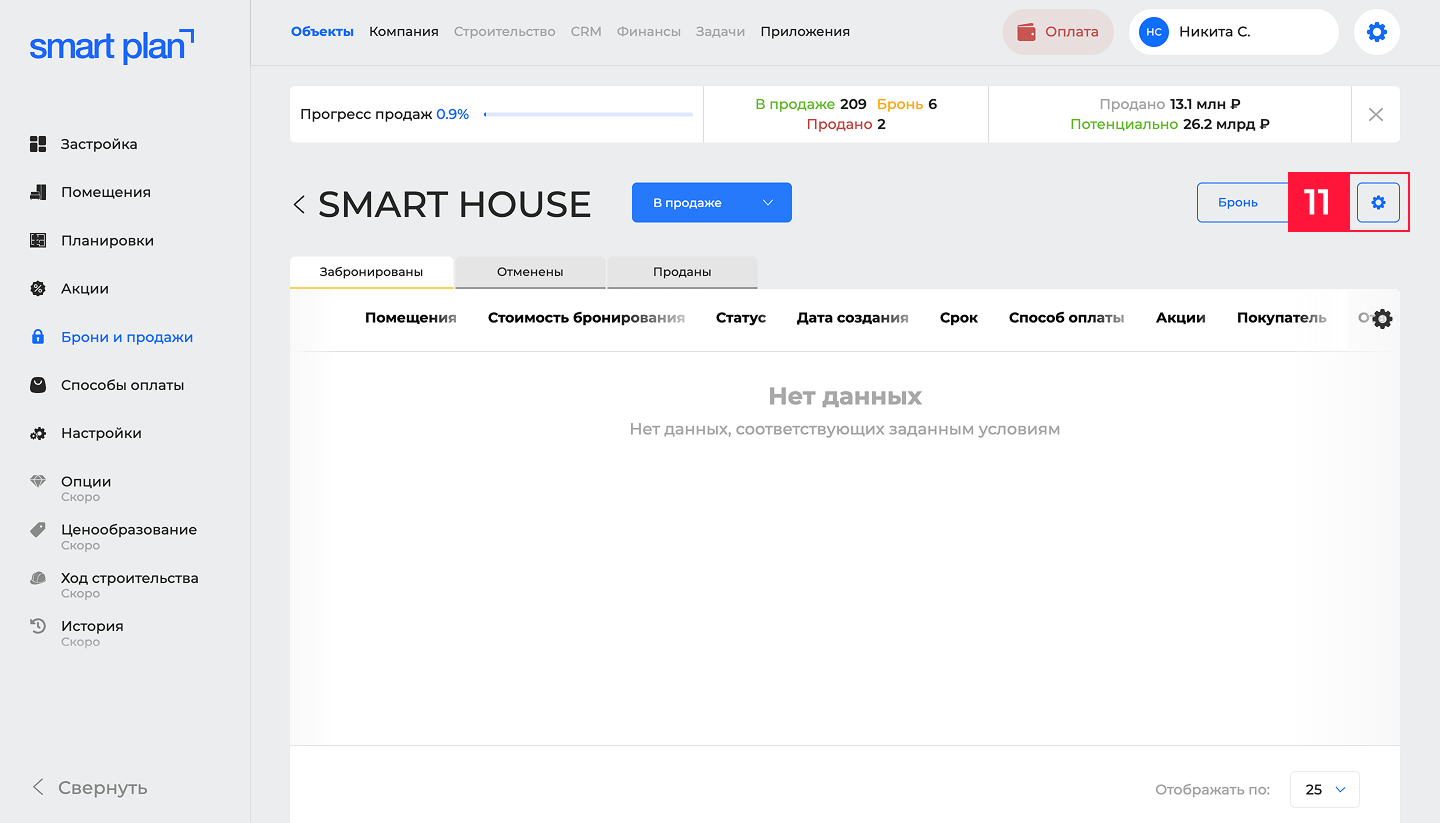
Task: Sort by Дата создания column header
Action: click(853, 318)
